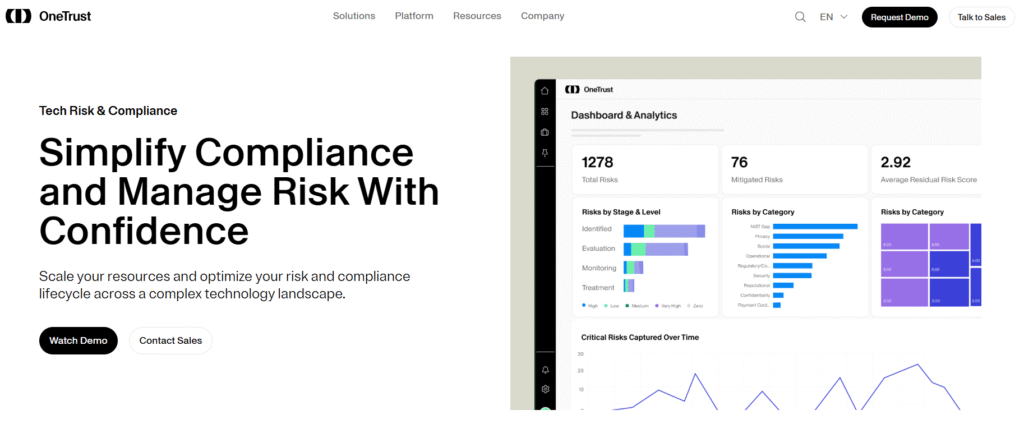Image resolution: width=1024 pixels, height=424 pixels.
Task: Open the briefcase icon in dashboard sidebar
Action: click(x=545, y=133)
